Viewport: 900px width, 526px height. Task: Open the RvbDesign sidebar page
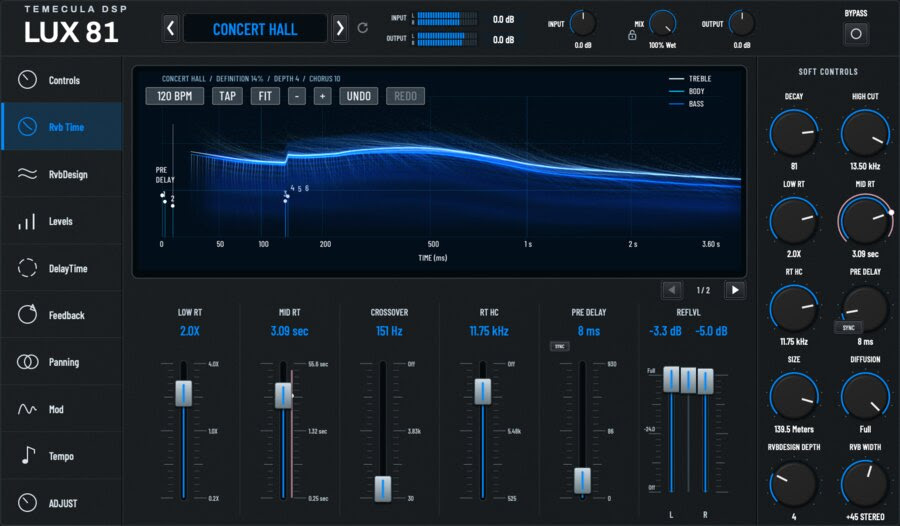coord(61,174)
